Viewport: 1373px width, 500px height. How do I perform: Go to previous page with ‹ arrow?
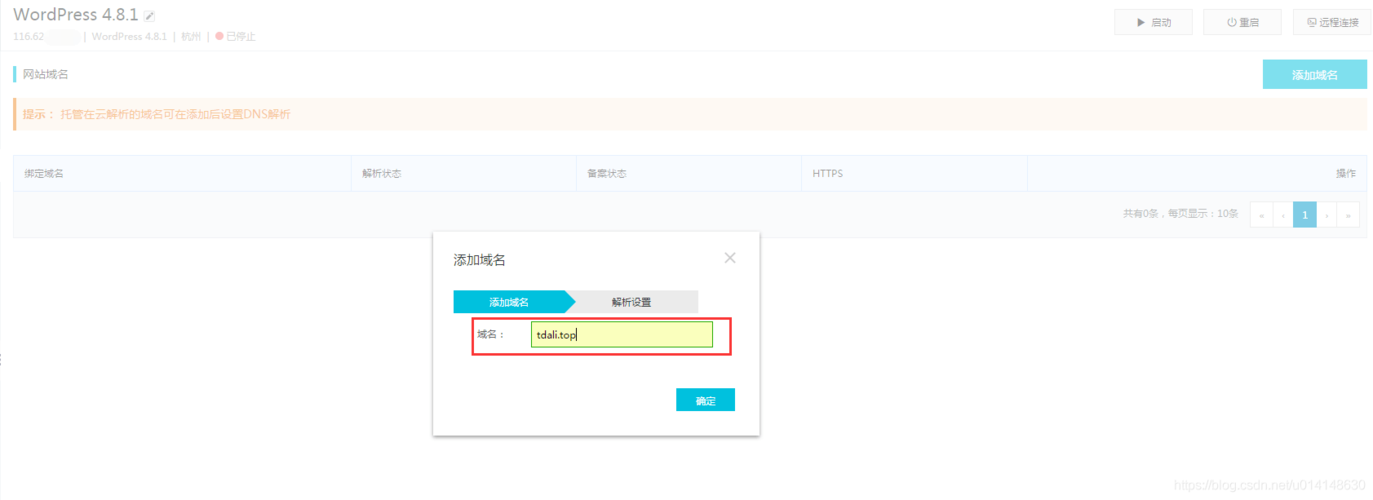[1282, 215]
